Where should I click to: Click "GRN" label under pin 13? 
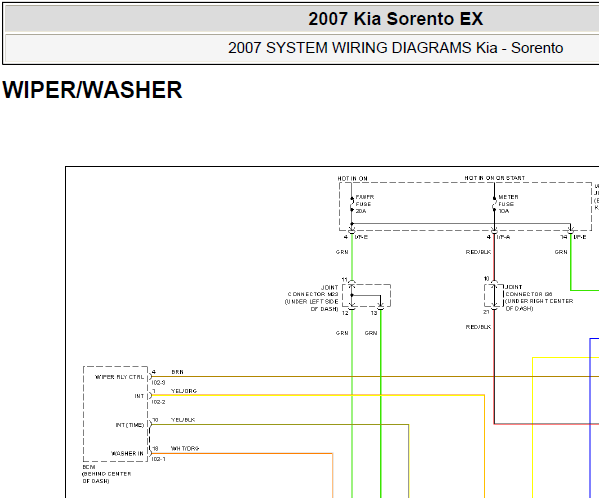coord(371,333)
